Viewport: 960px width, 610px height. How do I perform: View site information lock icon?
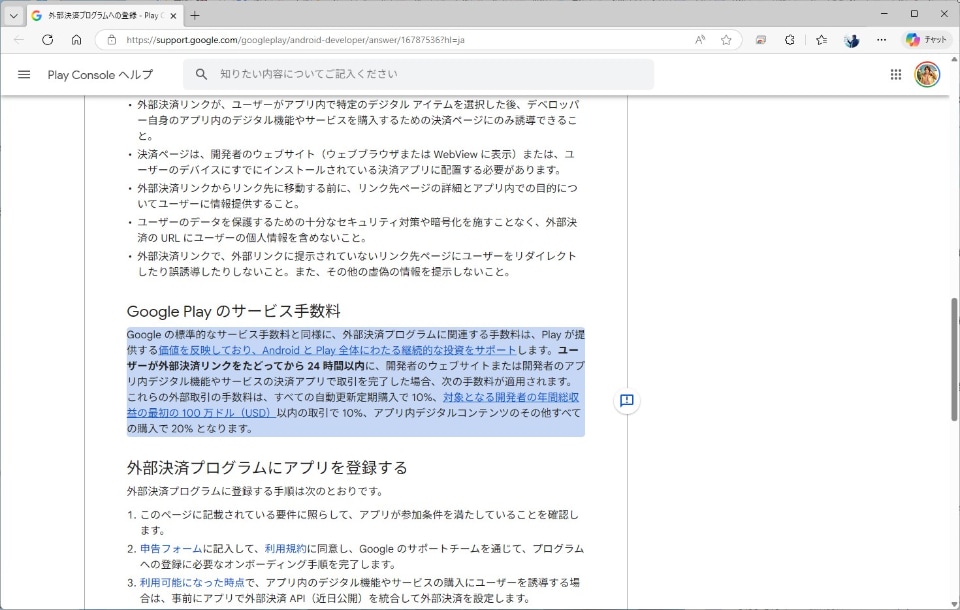click(x=111, y=40)
